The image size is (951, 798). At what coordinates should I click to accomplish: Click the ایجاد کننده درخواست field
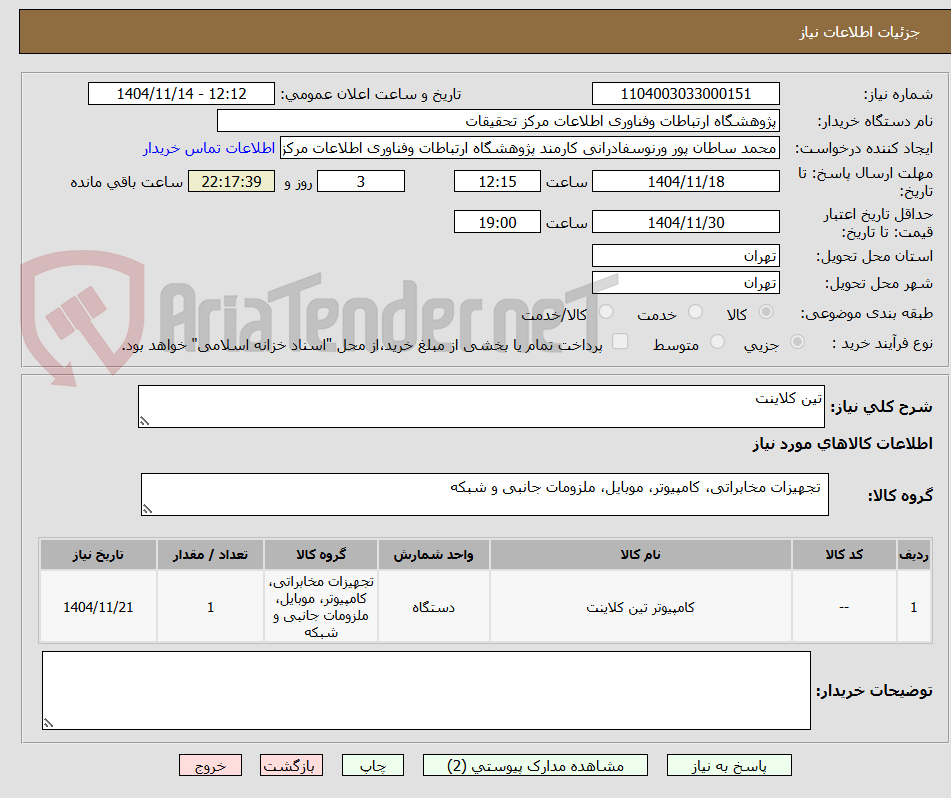pyautogui.click(x=529, y=148)
